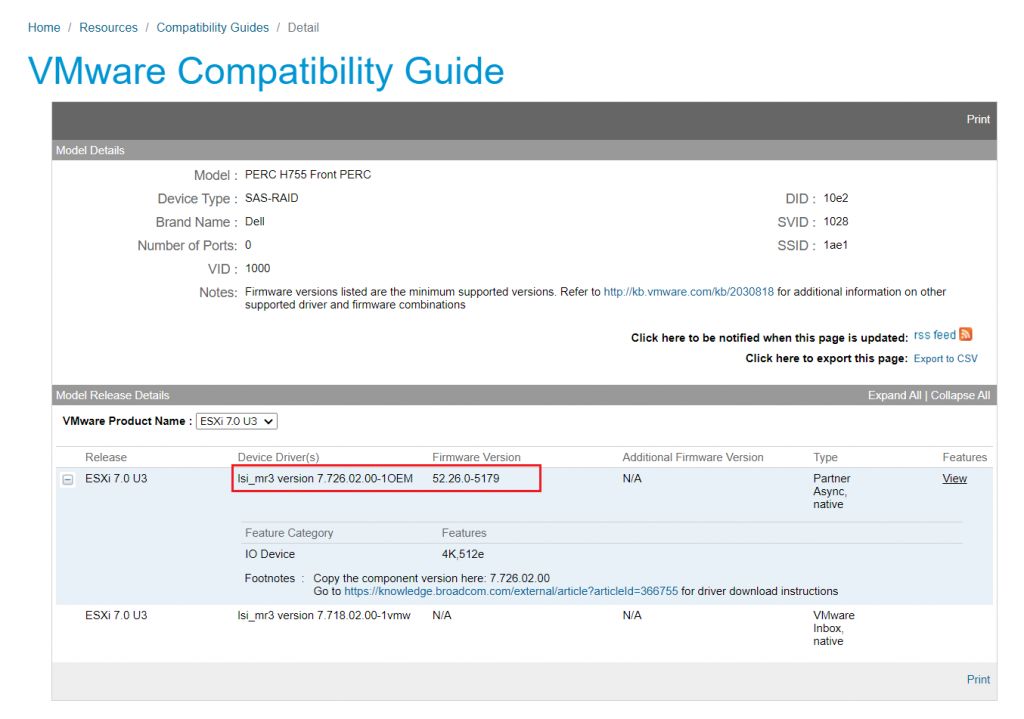Click the rss feed text link
The image size is (1024, 719).
tap(935, 335)
